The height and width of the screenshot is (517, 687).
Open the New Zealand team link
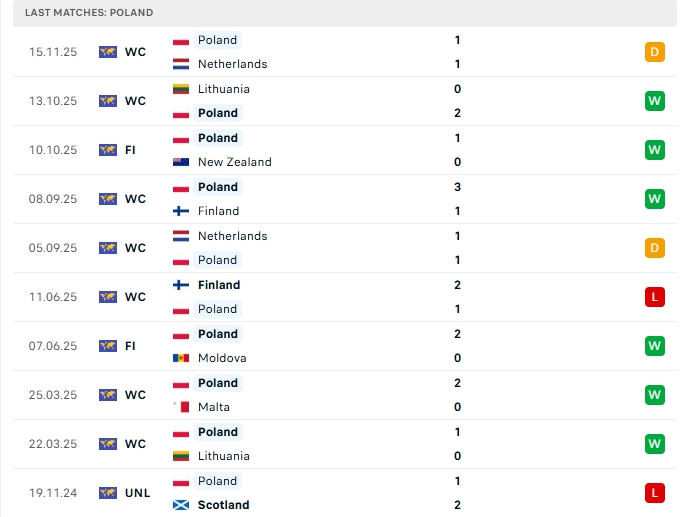pyautogui.click(x=235, y=162)
